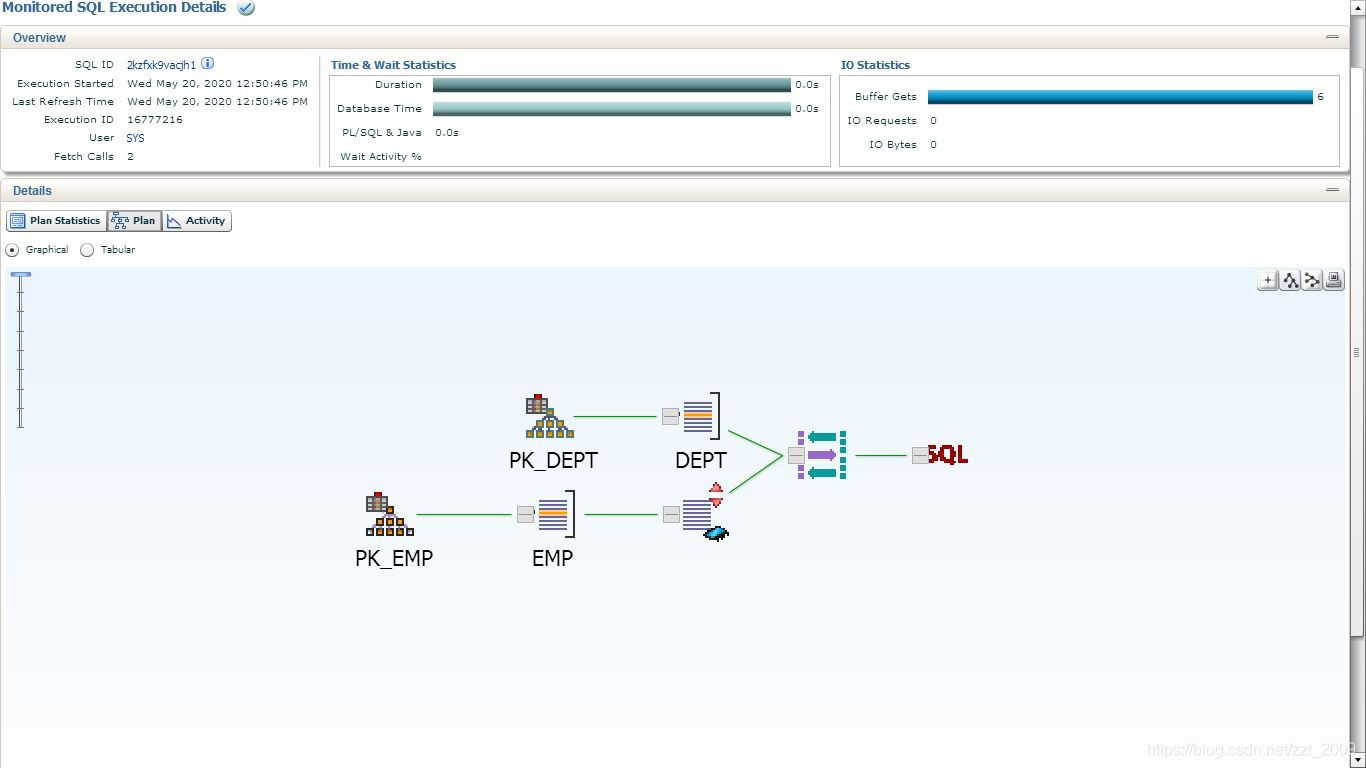
Task: Collapse the Details panel
Action: pyautogui.click(x=1332, y=189)
